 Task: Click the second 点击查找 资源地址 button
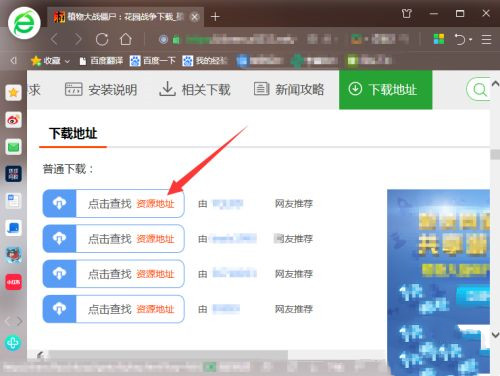tap(113, 239)
